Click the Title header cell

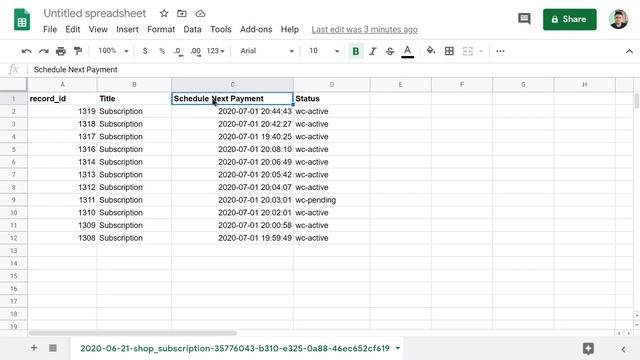tap(134, 98)
